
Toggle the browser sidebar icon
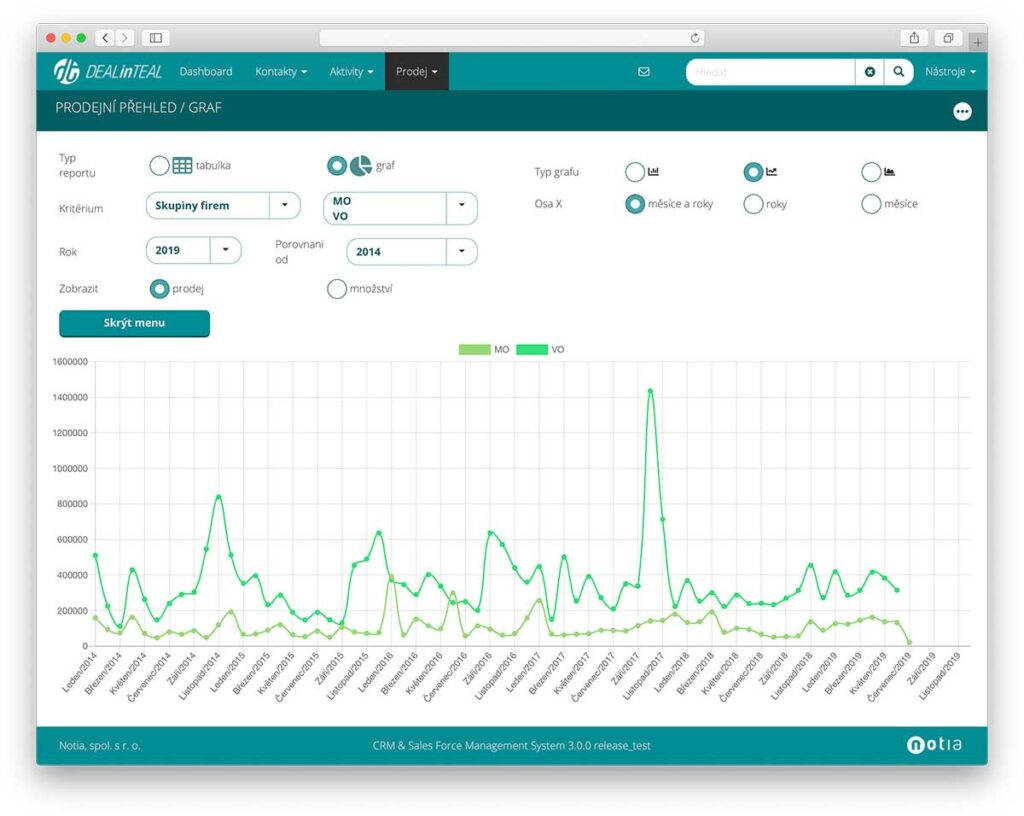(x=155, y=38)
